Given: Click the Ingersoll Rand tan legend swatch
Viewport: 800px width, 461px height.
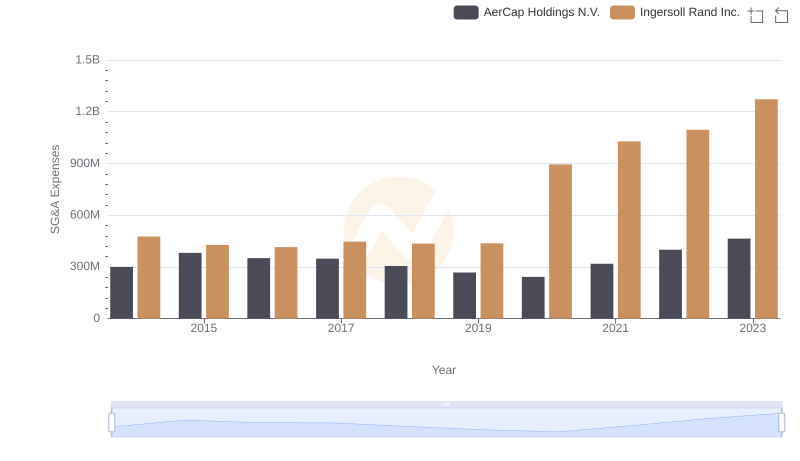Looking at the screenshot, I should [622, 12].
